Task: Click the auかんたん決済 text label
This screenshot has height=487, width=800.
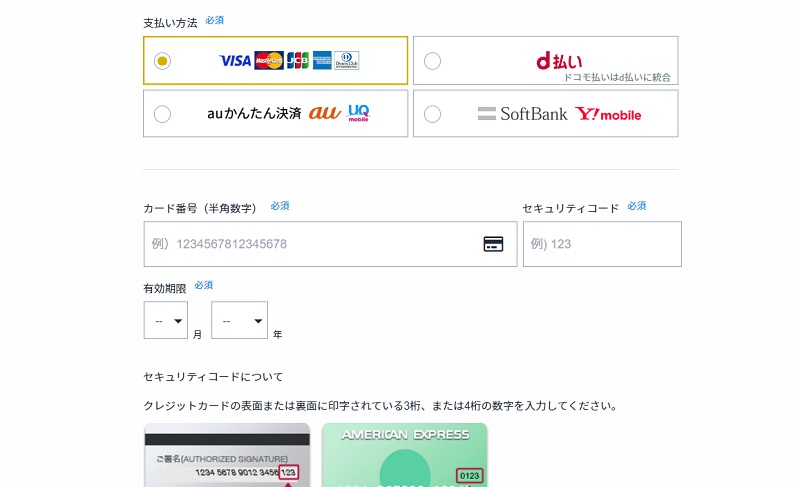Action: pyautogui.click(x=254, y=113)
